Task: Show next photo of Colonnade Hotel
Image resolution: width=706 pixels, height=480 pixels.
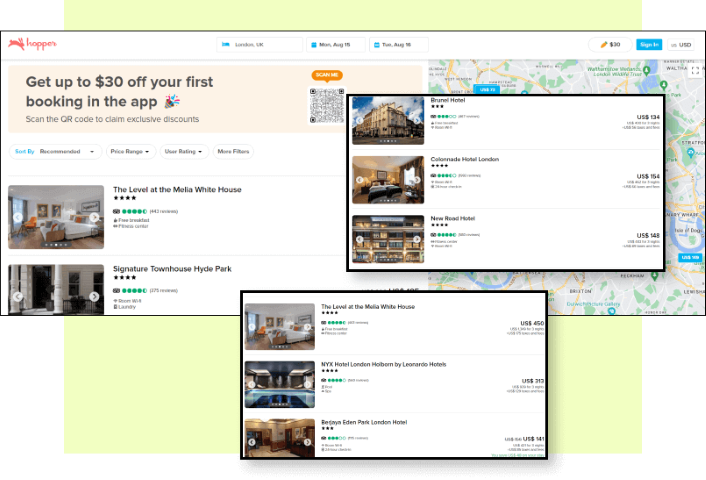Action: [417, 180]
